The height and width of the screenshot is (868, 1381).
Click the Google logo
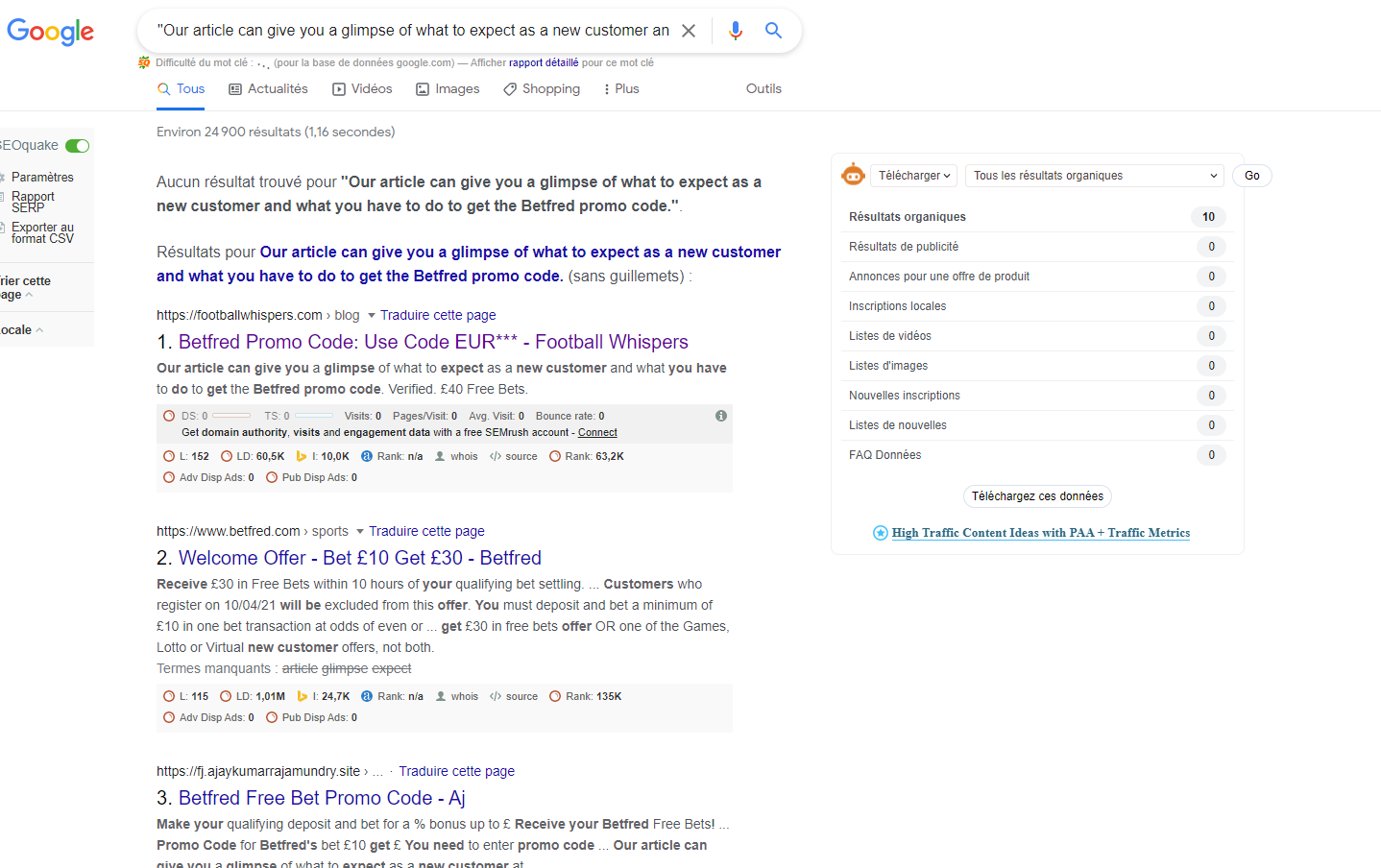coord(50,32)
